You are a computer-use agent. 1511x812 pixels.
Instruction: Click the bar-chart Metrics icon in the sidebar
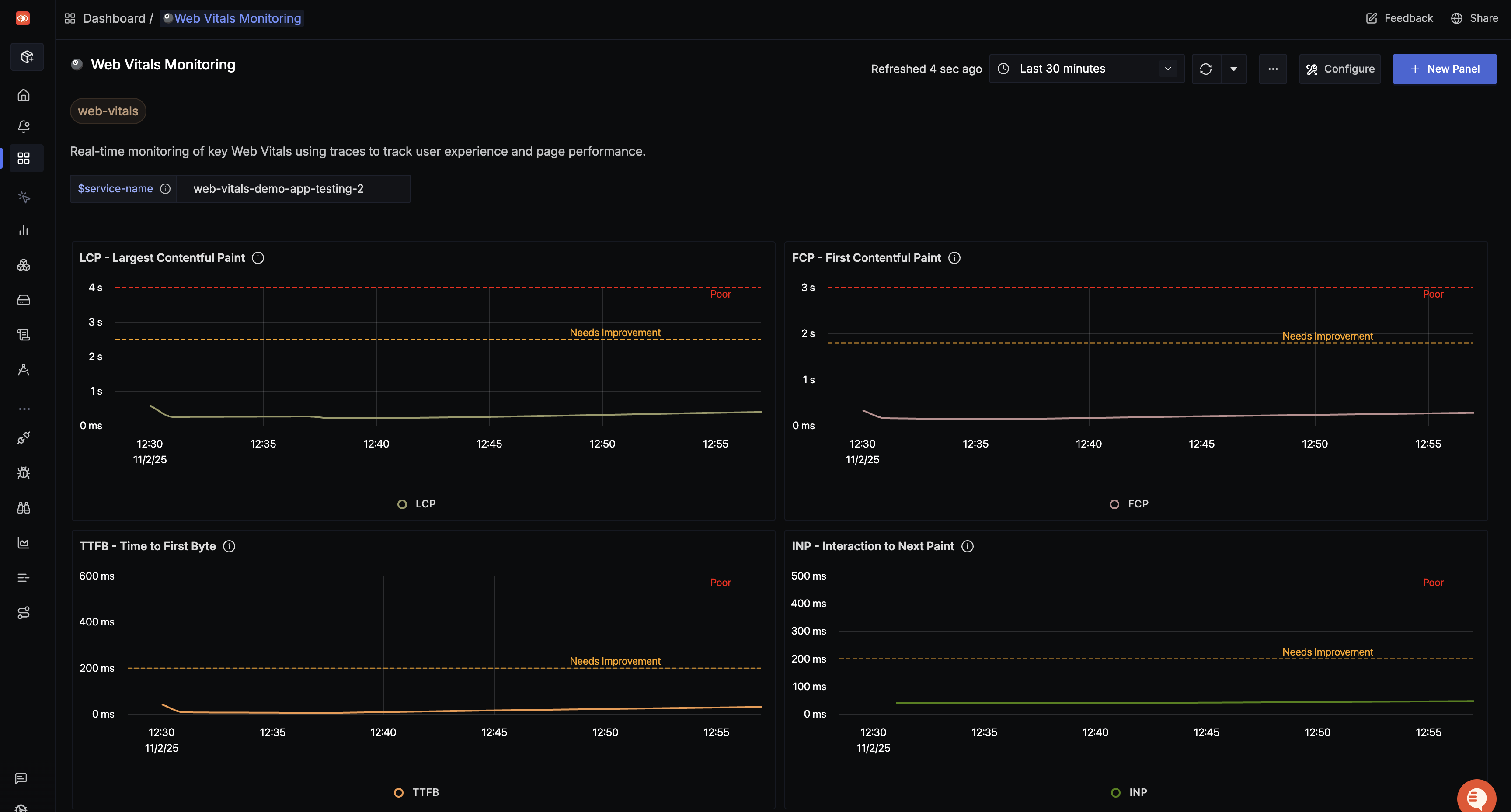(x=24, y=229)
